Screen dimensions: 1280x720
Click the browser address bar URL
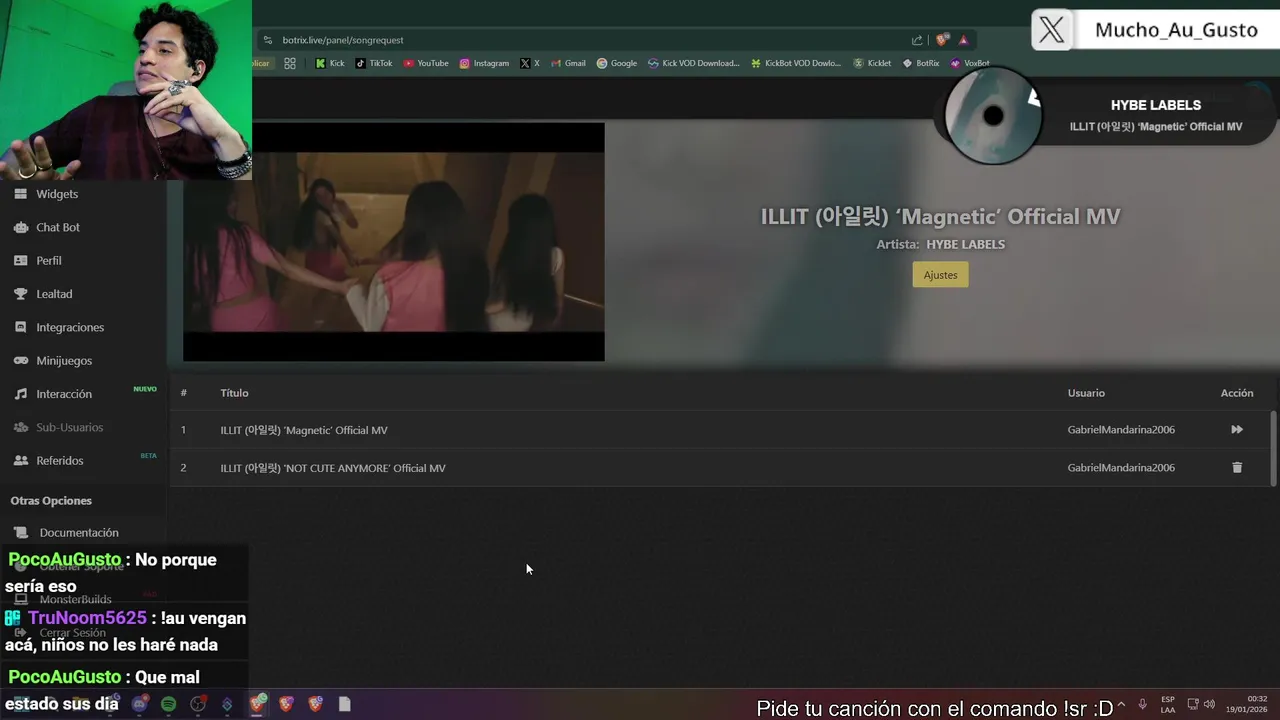[343, 40]
